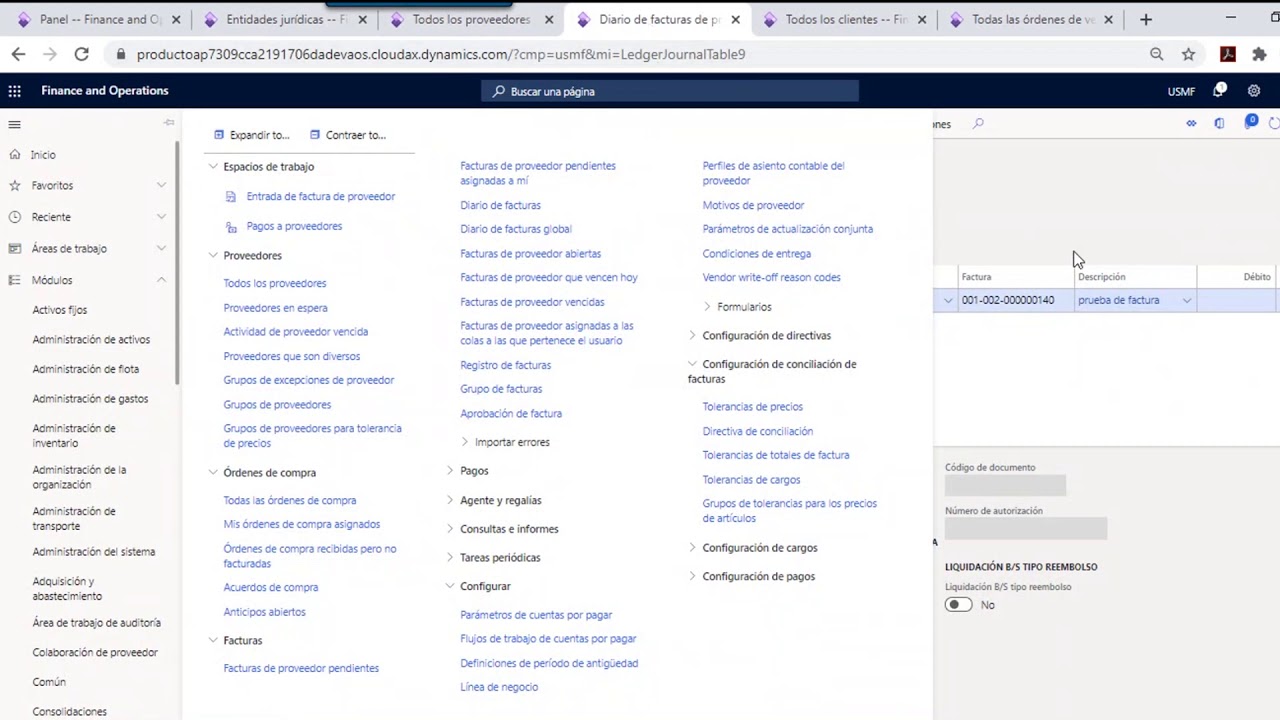This screenshot has width=1280, height=720.
Task: Click the Código de documento field
Action: pos(1005,486)
